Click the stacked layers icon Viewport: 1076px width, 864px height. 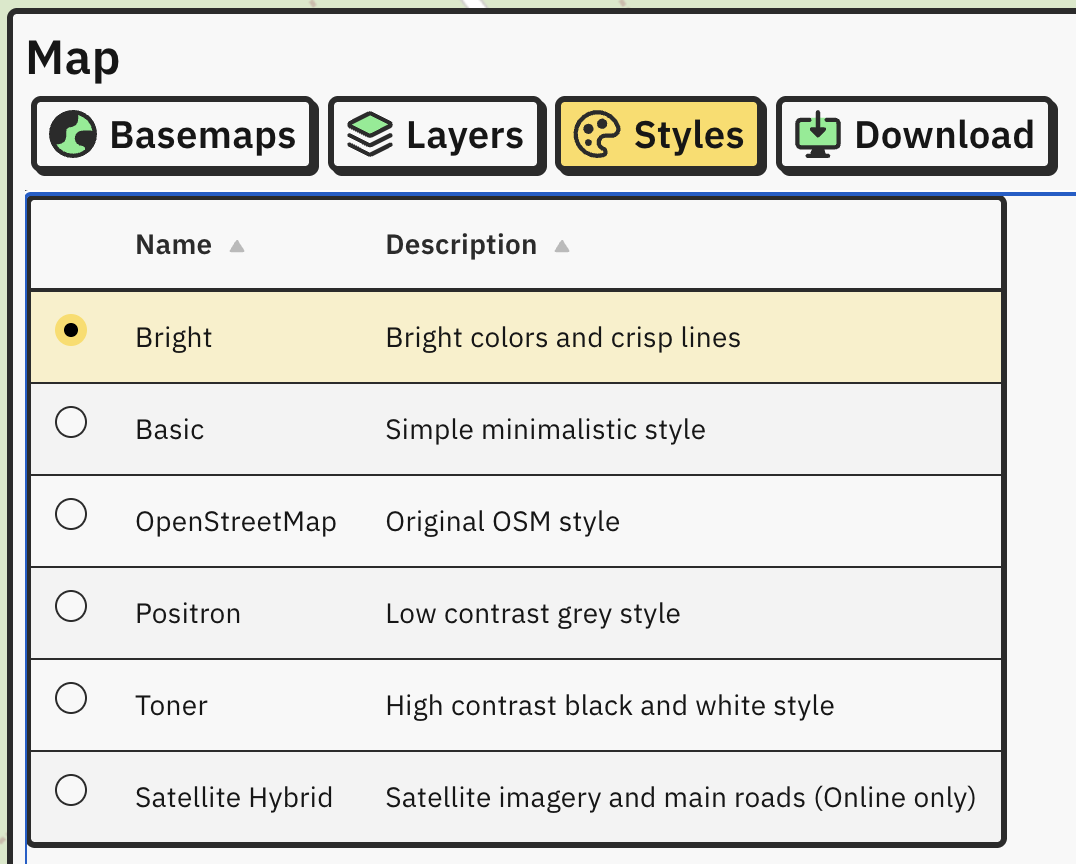(x=370, y=134)
